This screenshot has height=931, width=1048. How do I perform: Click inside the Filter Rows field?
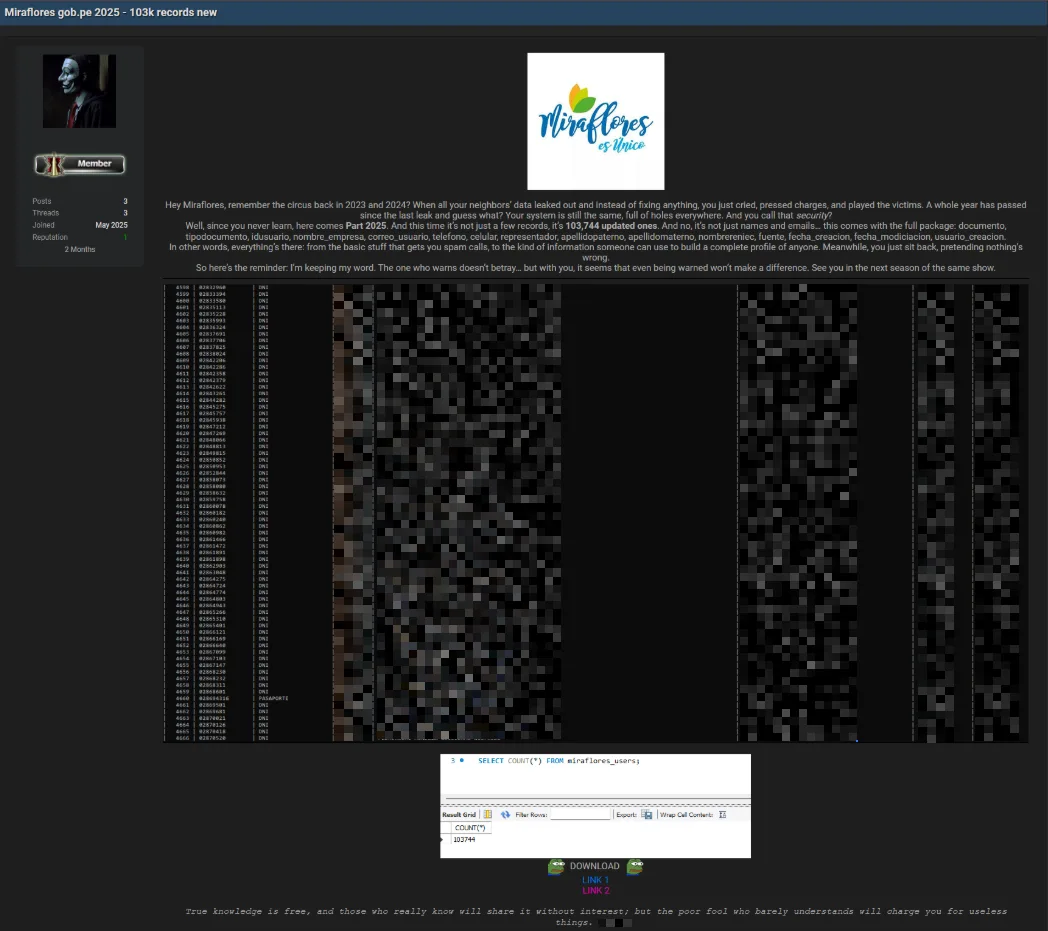(x=579, y=815)
